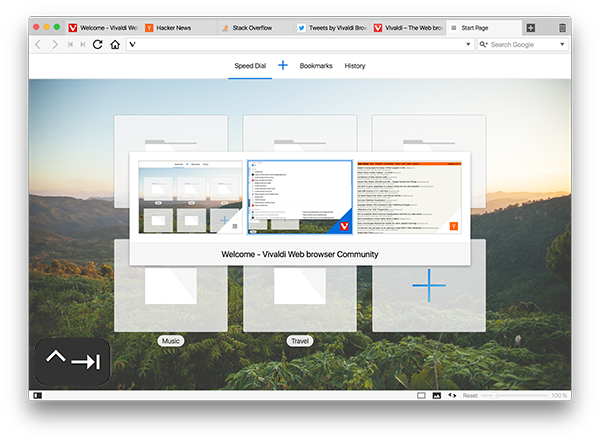This screenshot has height=442, width=600.
Task: Open the History section
Action: tap(355, 66)
